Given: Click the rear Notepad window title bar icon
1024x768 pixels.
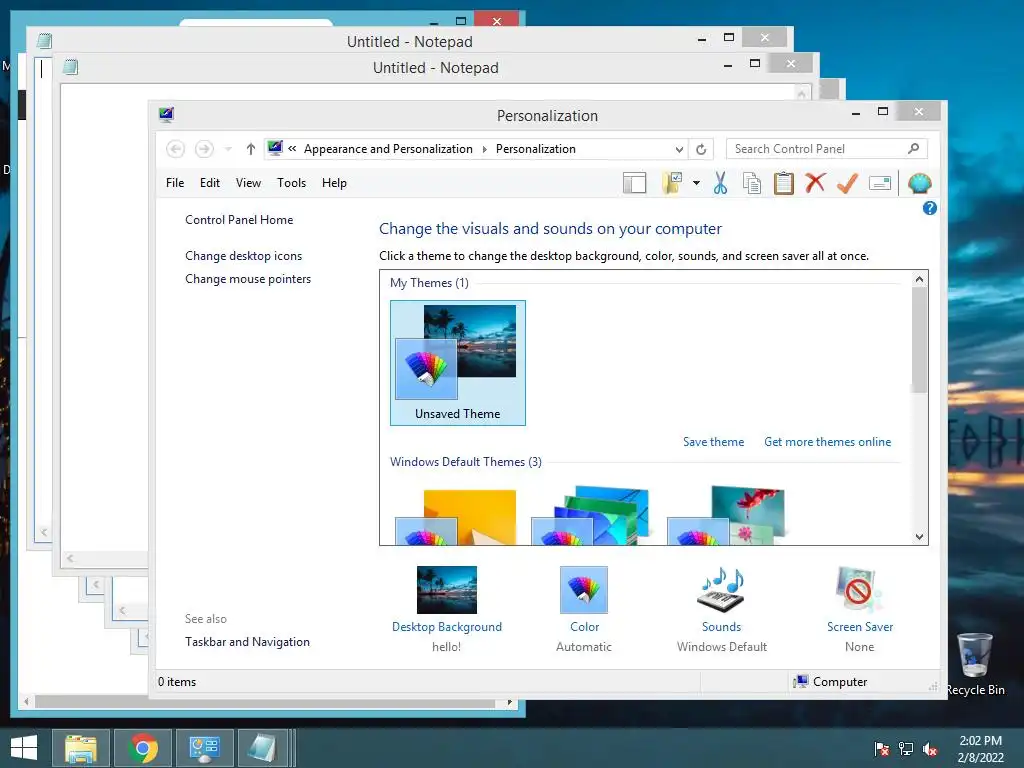Looking at the screenshot, I should click(44, 41).
